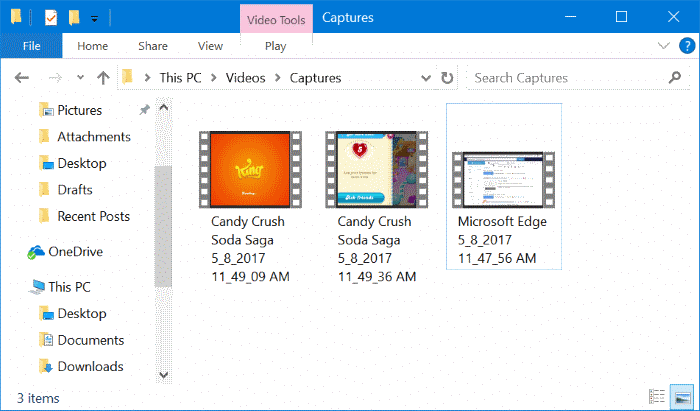The image size is (700, 411).
Task: Click Captures in the address bar
Action: click(315, 78)
